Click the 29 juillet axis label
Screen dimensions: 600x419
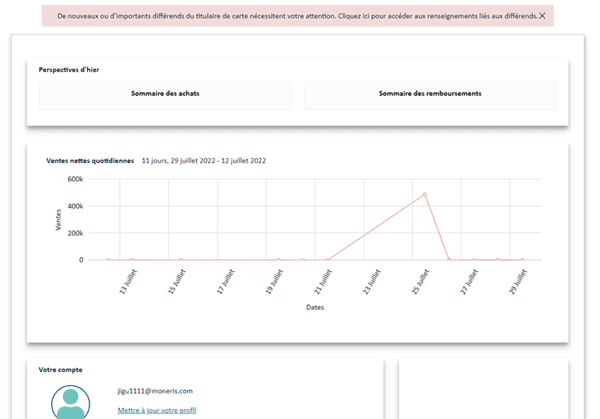click(x=517, y=282)
